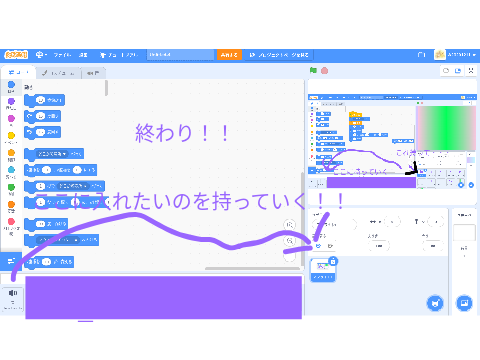Select the green Operators block category

point(11,189)
